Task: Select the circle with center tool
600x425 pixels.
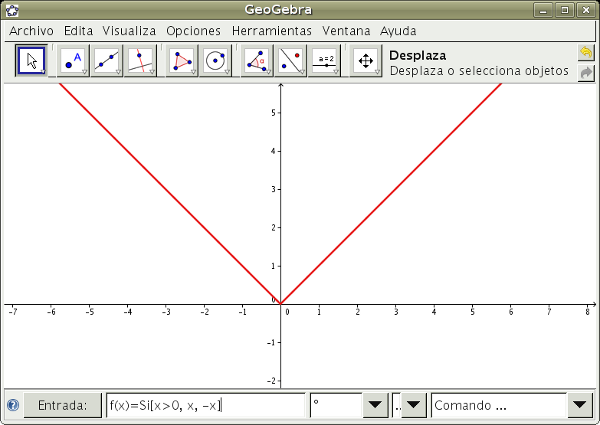Action: click(x=215, y=62)
